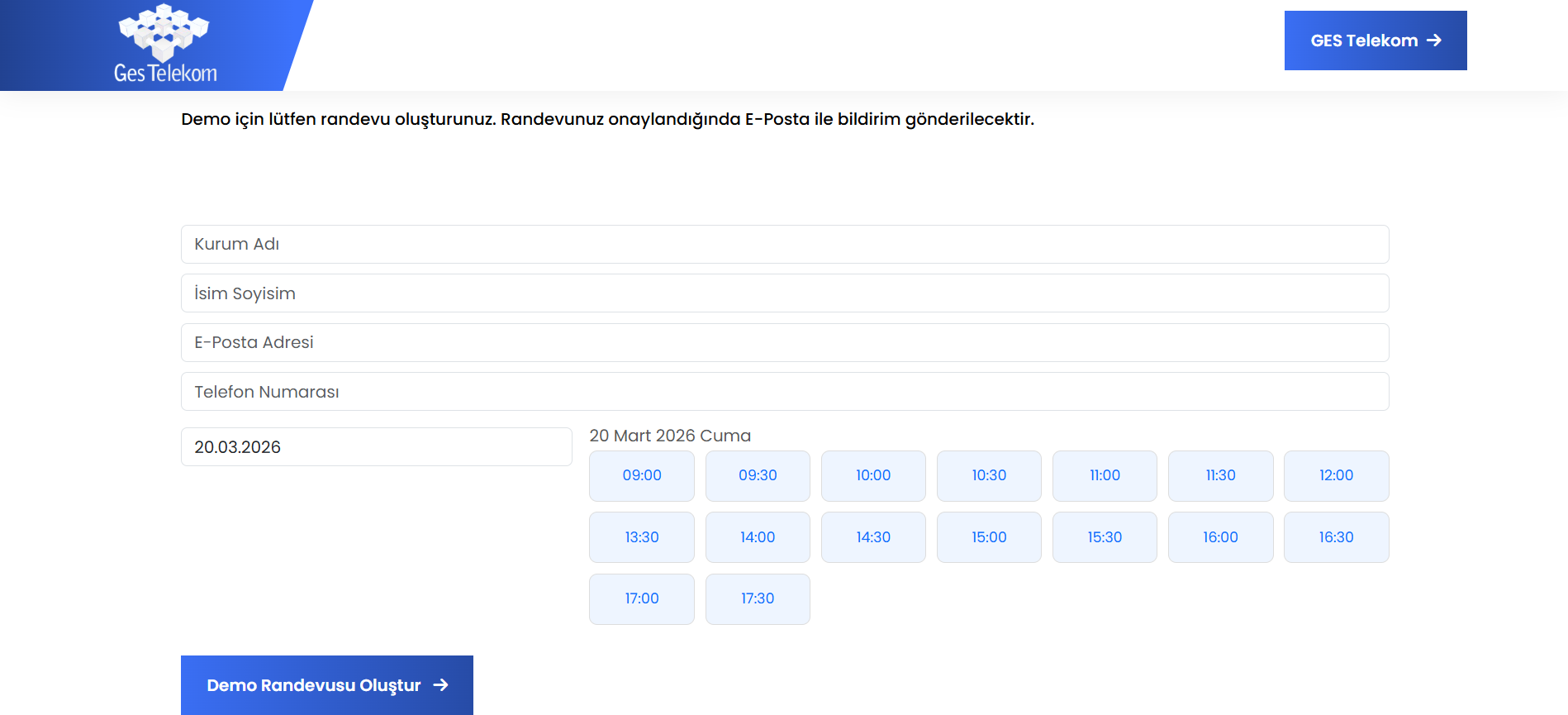Click into the İsim Soyisim field
Viewport: 1568px width, 715px height.
784,293
